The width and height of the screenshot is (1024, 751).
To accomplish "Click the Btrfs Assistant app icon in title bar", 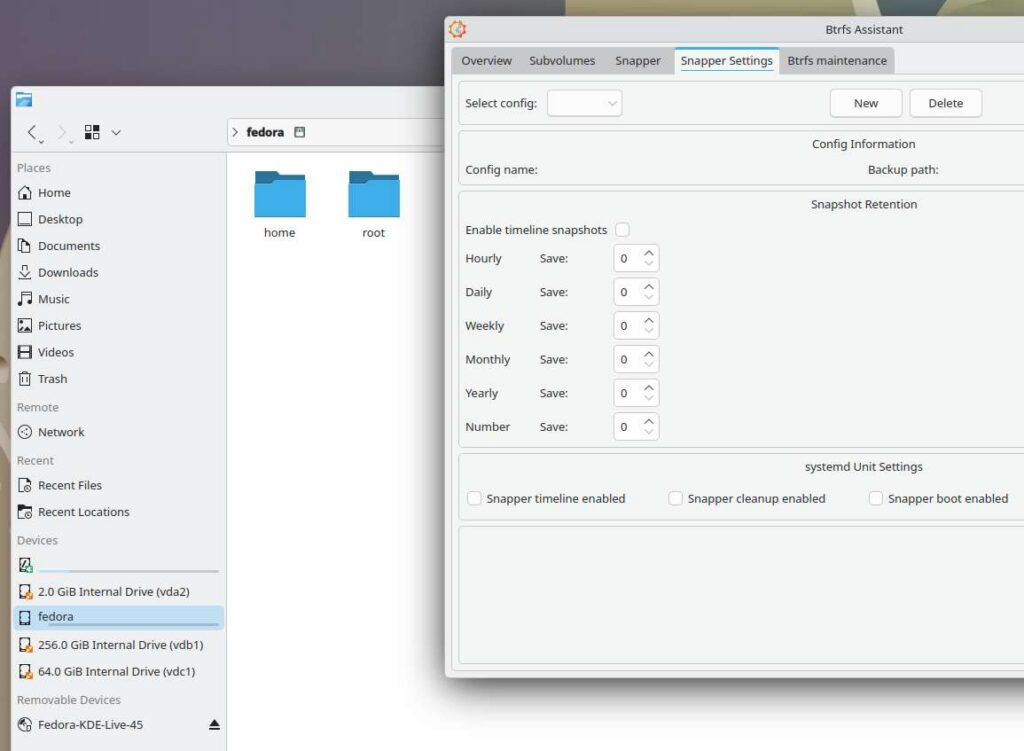I will pos(457,29).
